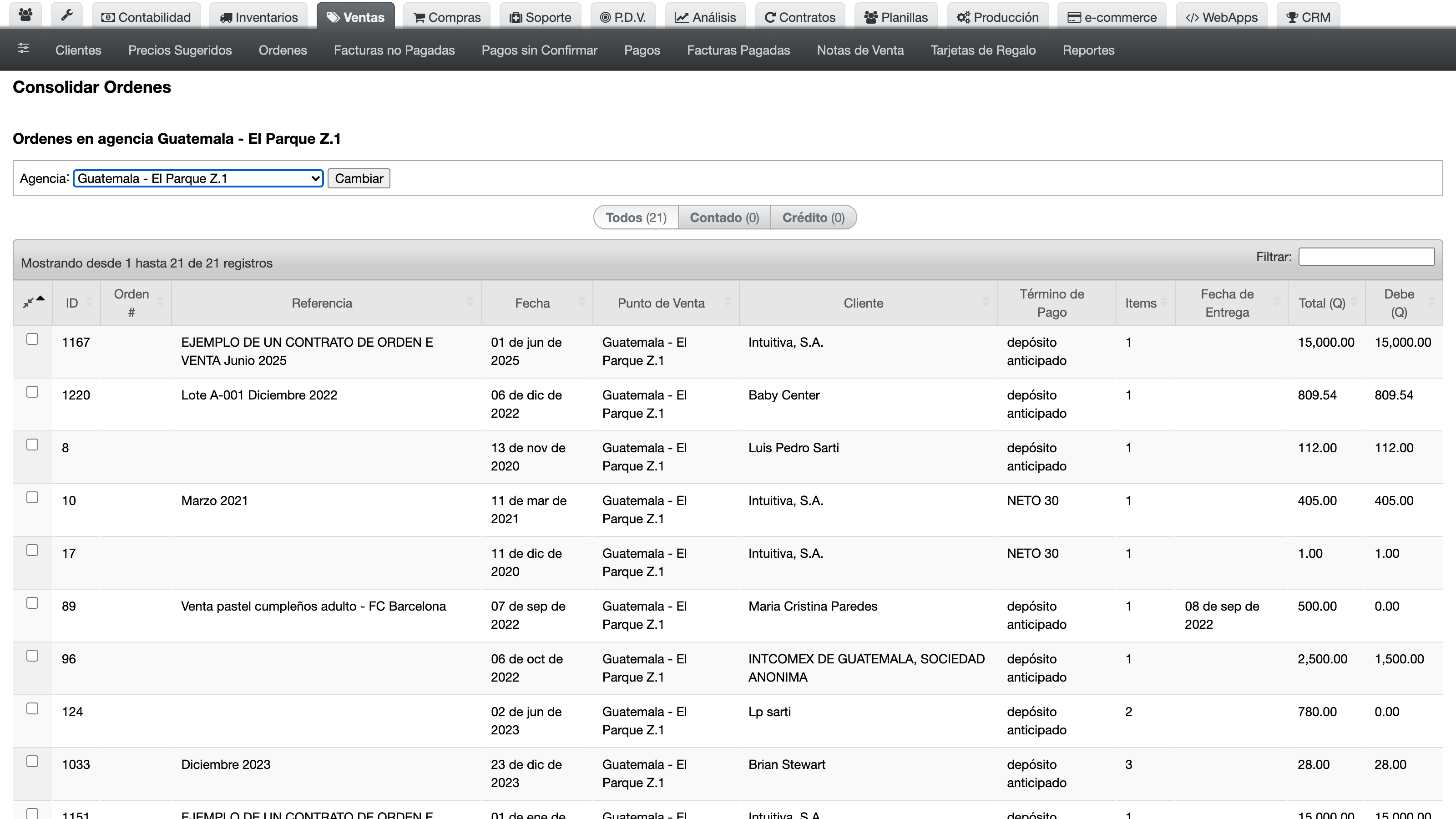The height and width of the screenshot is (819, 1456).
Task: Sort table by Término de Pago column
Action: [x=1057, y=303]
